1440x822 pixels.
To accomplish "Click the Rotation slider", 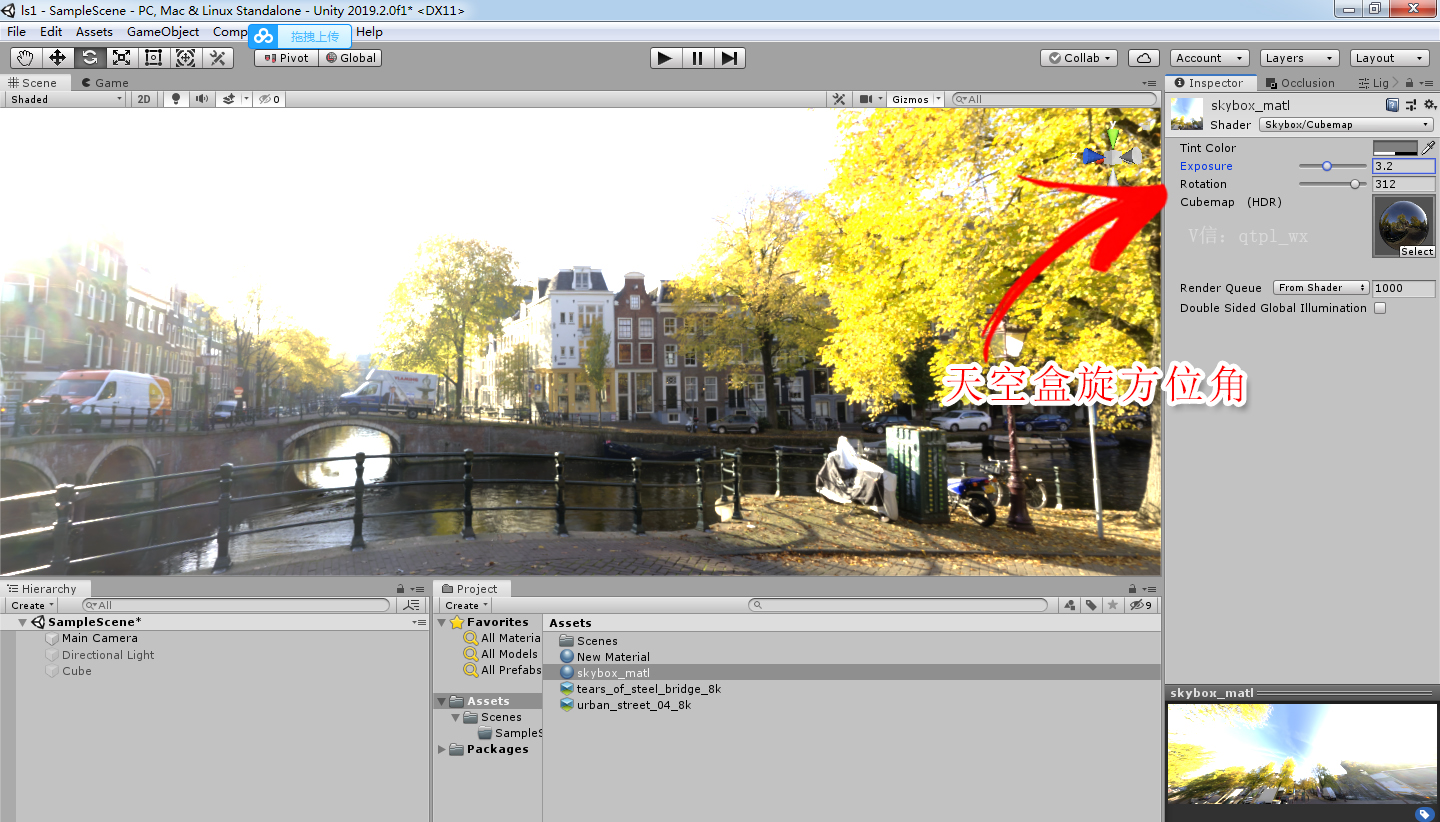I will coord(1332,184).
